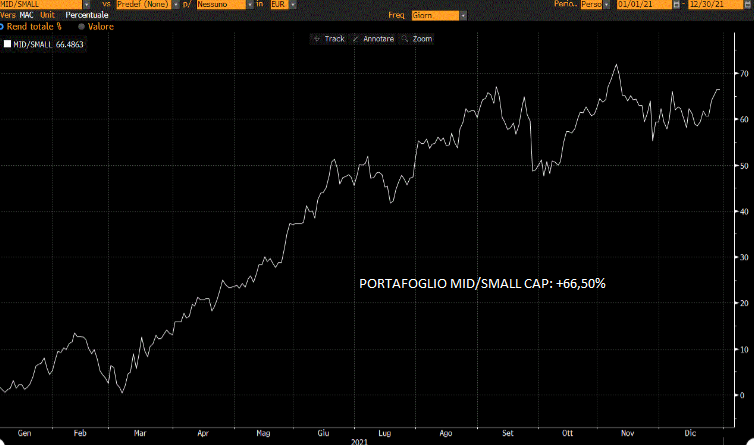This screenshot has width=754, height=445.
Task: Click the MID/SMALL security input field
Action: pyautogui.click(x=42, y=4)
